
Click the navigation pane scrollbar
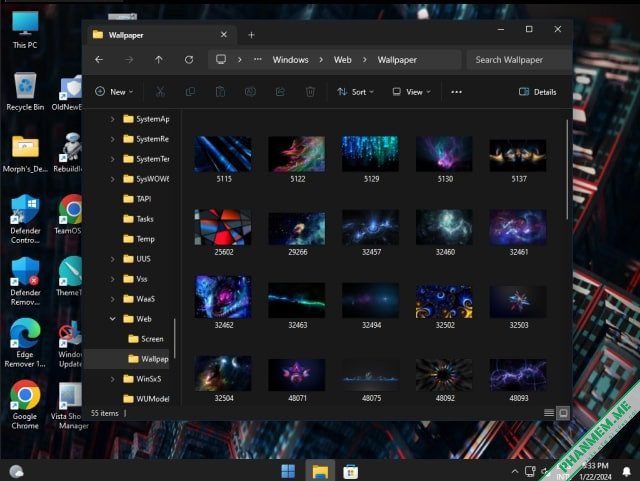click(x=175, y=338)
